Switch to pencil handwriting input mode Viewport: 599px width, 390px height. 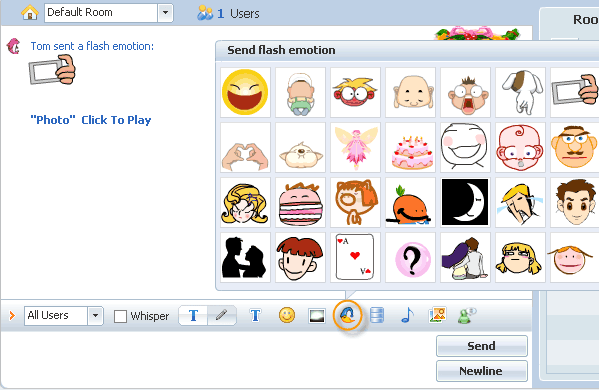click(222, 316)
